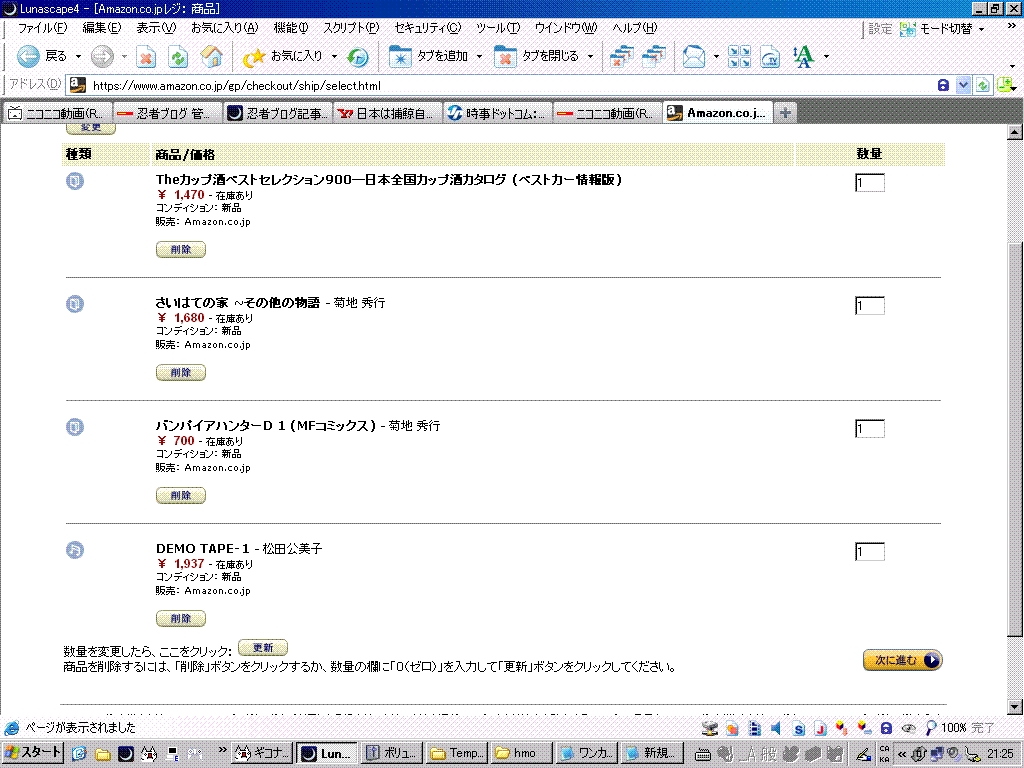The height and width of the screenshot is (768, 1024).
Task: Click the Windows スタート button
Action: [x=33, y=753]
